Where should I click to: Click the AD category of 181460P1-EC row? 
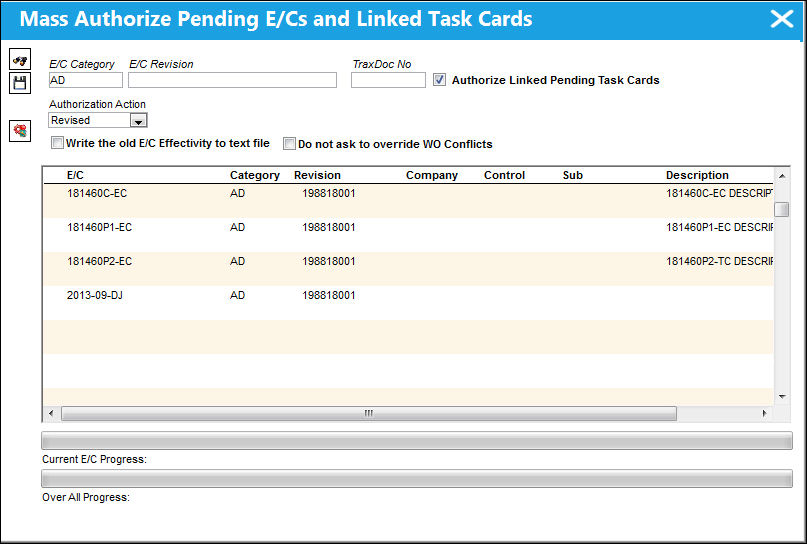click(x=237, y=227)
